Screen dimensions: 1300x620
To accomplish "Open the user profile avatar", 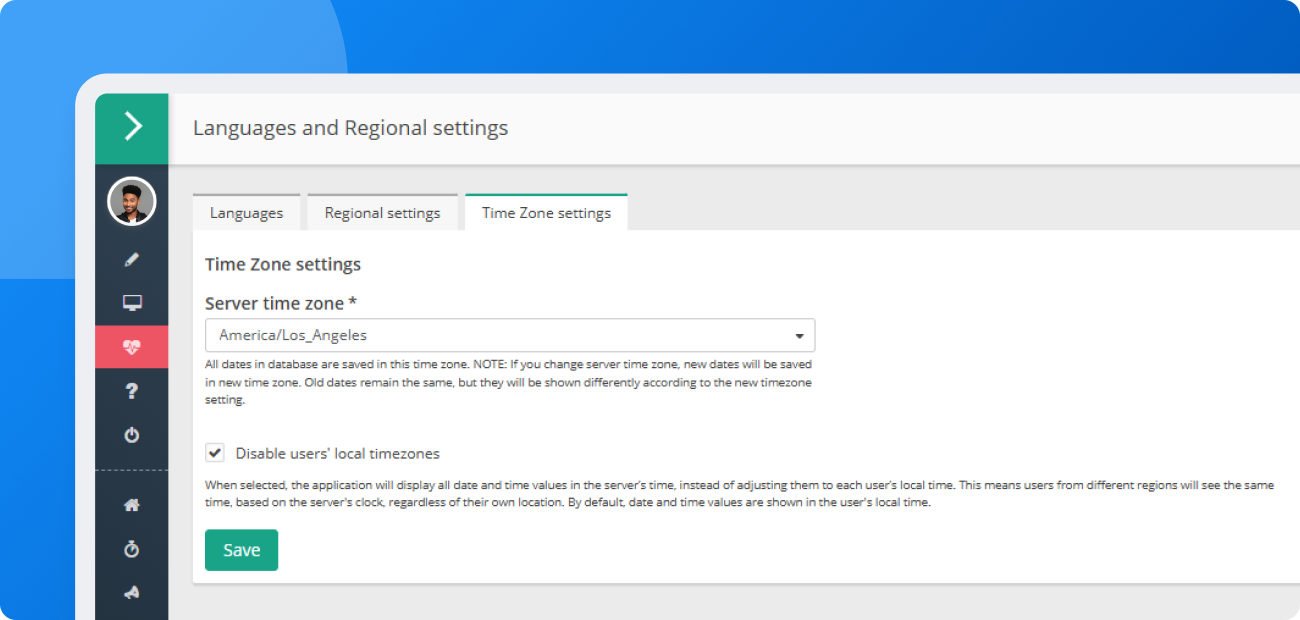I will coord(132,202).
